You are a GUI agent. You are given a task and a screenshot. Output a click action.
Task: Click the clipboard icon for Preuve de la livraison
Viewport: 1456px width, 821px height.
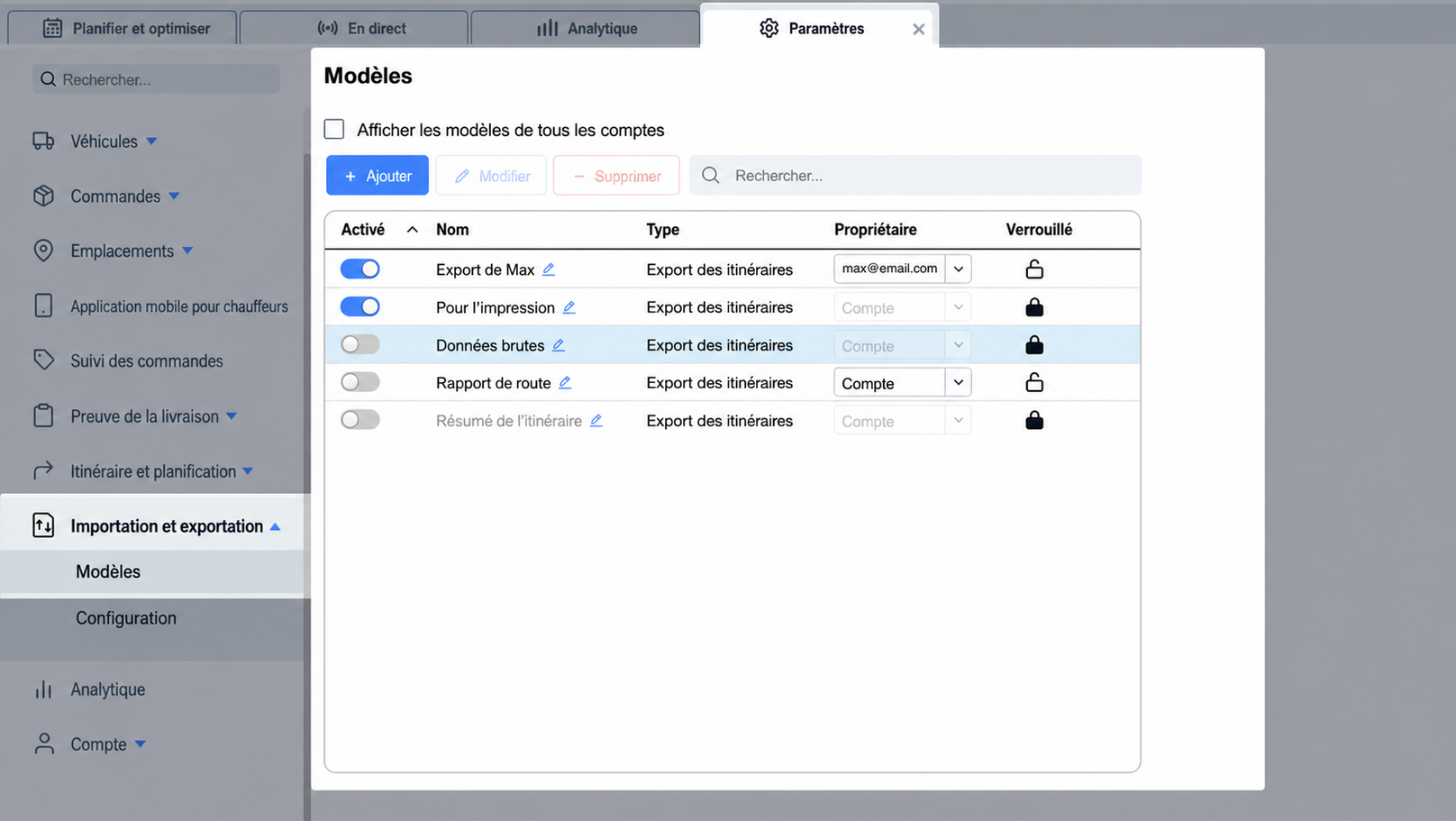tap(43, 415)
